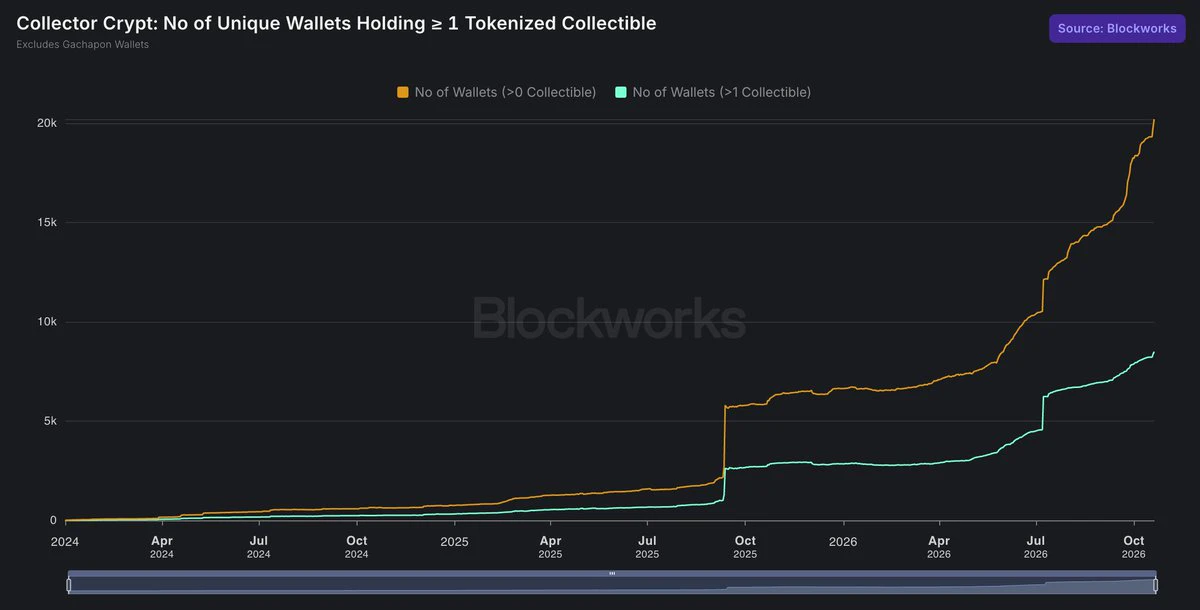1200x610 pixels.
Task: Click the 5k y-axis label
Action: pos(50,421)
